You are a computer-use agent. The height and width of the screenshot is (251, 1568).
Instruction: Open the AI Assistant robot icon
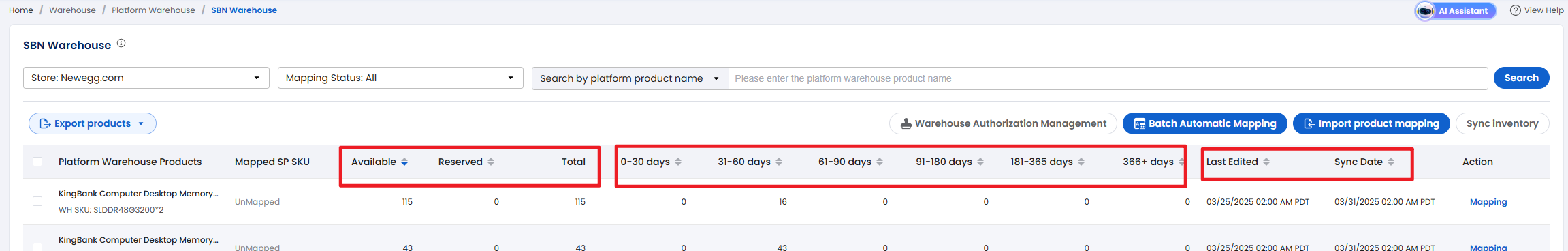[x=1425, y=11]
